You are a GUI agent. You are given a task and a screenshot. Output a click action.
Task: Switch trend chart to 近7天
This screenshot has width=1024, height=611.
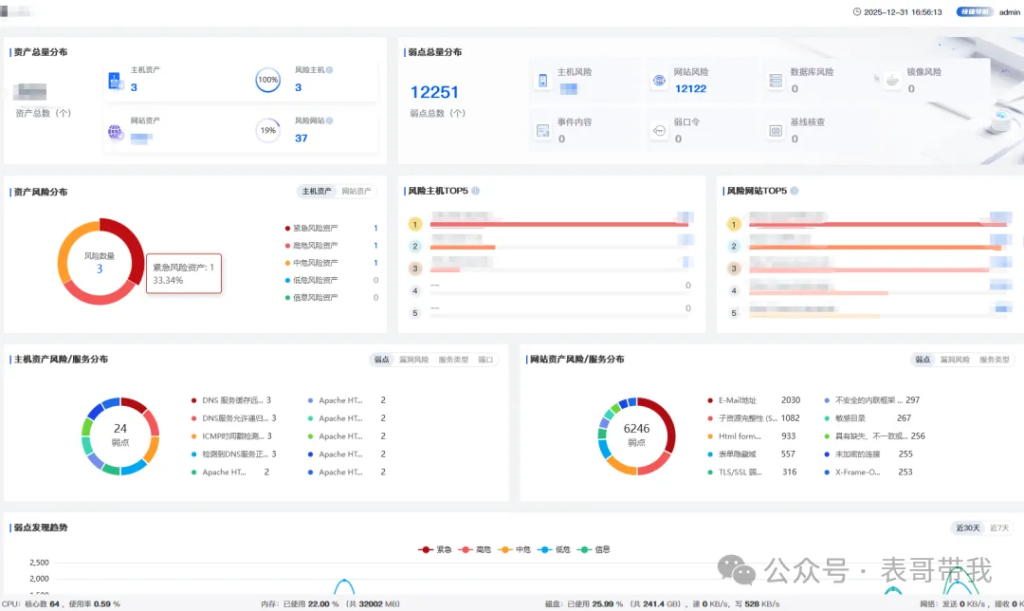click(x=998, y=527)
